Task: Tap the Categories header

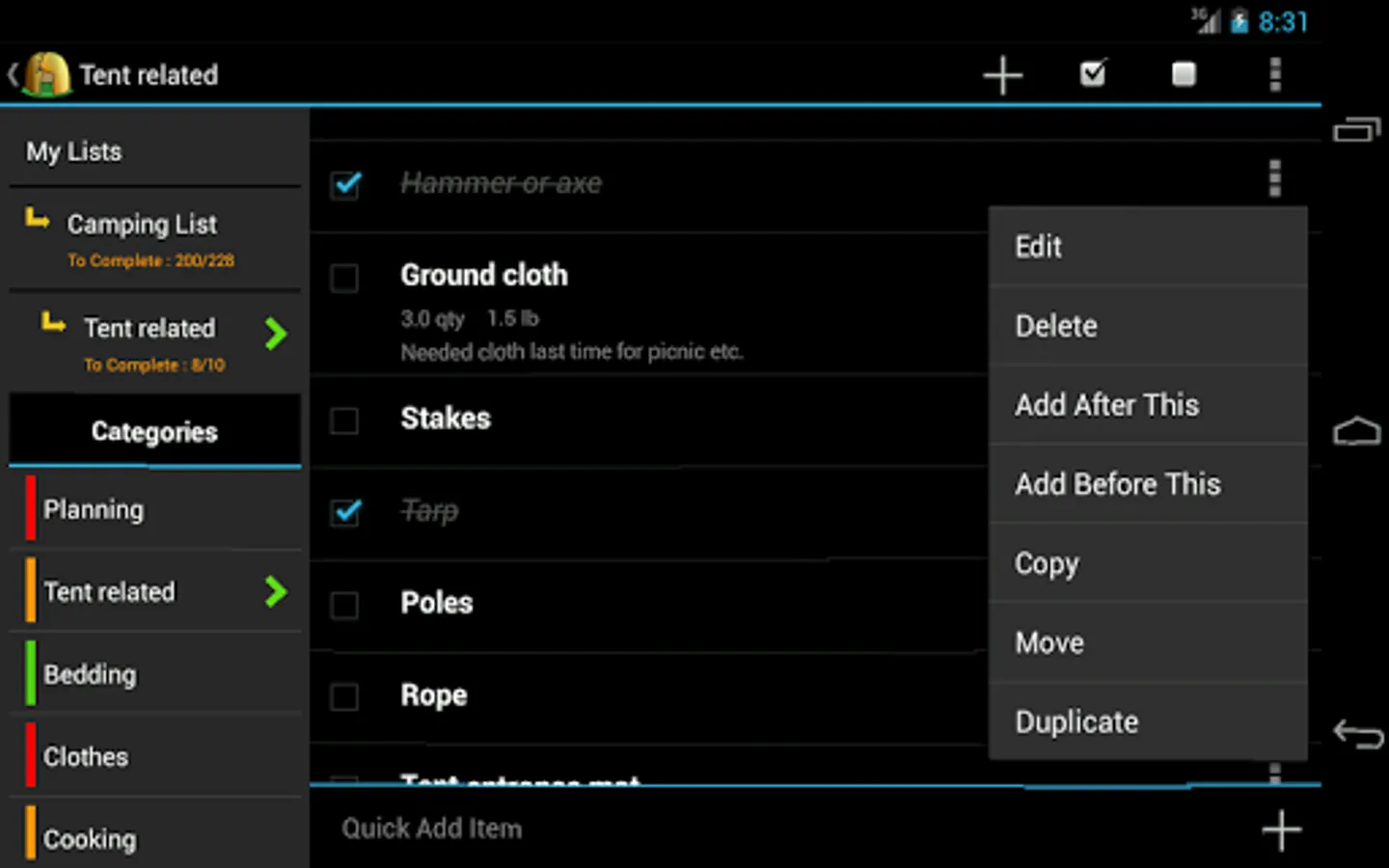Action: (154, 431)
